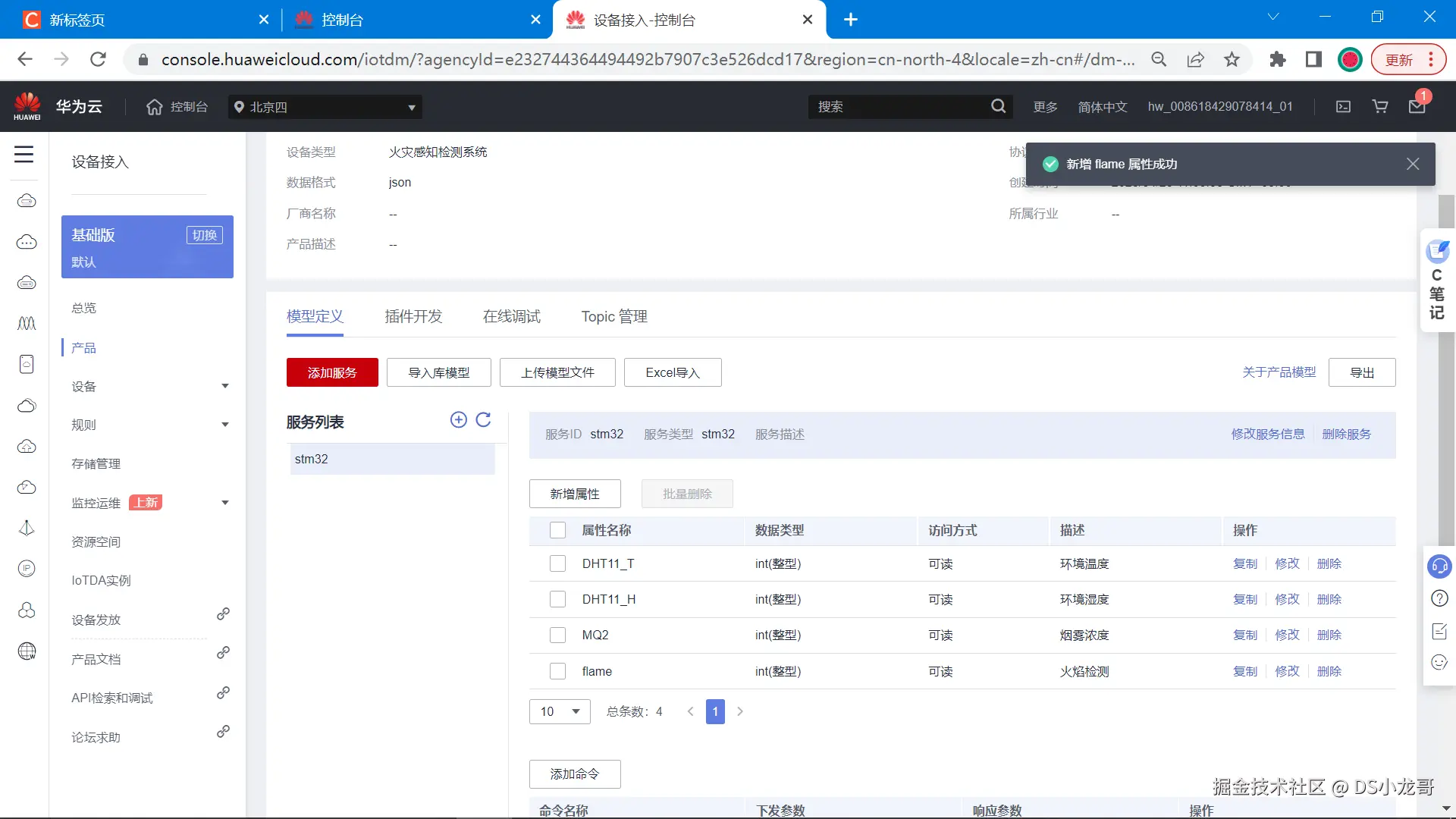Image resolution: width=1456 pixels, height=819 pixels.
Task: Check the MQ2 property checkbox
Action: point(557,635)
